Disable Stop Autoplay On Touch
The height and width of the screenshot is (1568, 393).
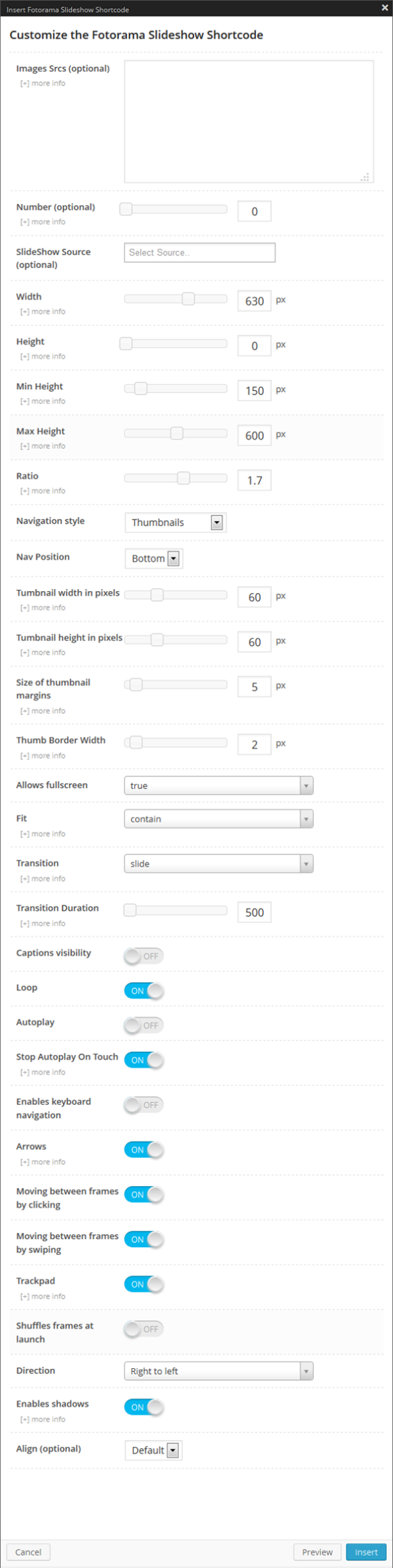pyautogui.click(x=143, y=1059)
